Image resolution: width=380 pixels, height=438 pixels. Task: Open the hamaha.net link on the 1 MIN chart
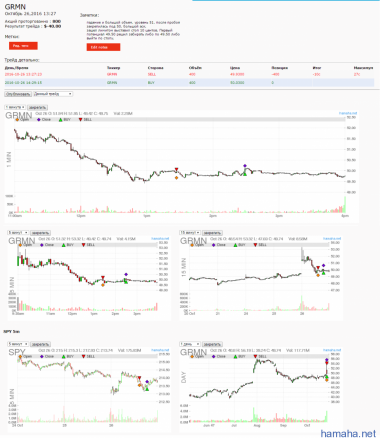coord(348,113)
